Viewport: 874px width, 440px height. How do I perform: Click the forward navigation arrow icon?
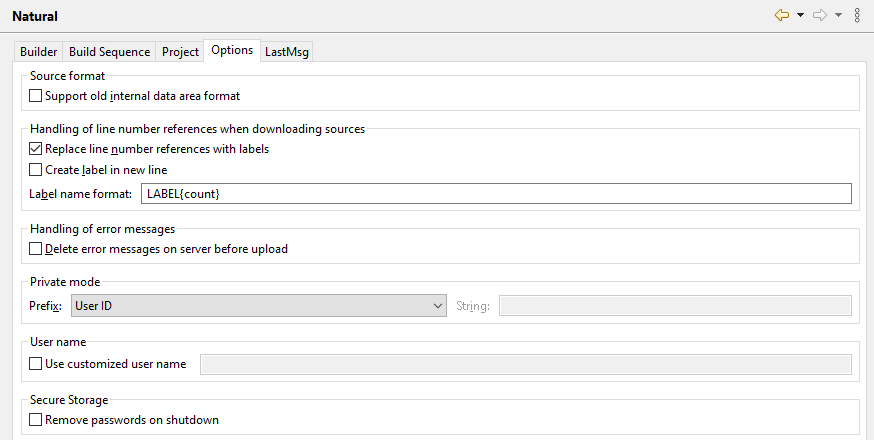coord(820,15)
